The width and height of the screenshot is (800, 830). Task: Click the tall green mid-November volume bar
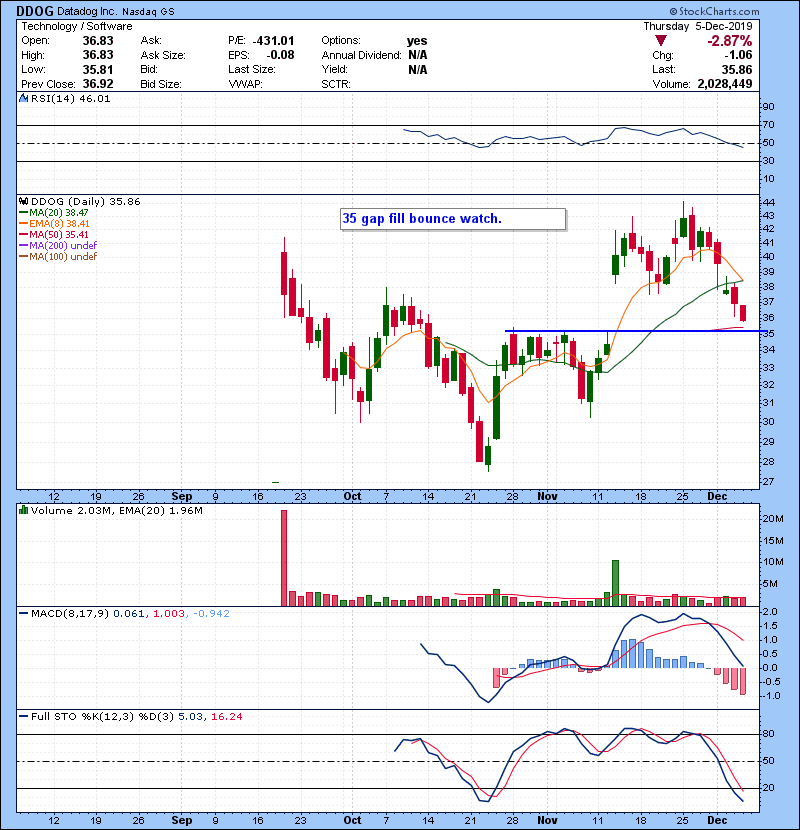click(x=615, y=583)
